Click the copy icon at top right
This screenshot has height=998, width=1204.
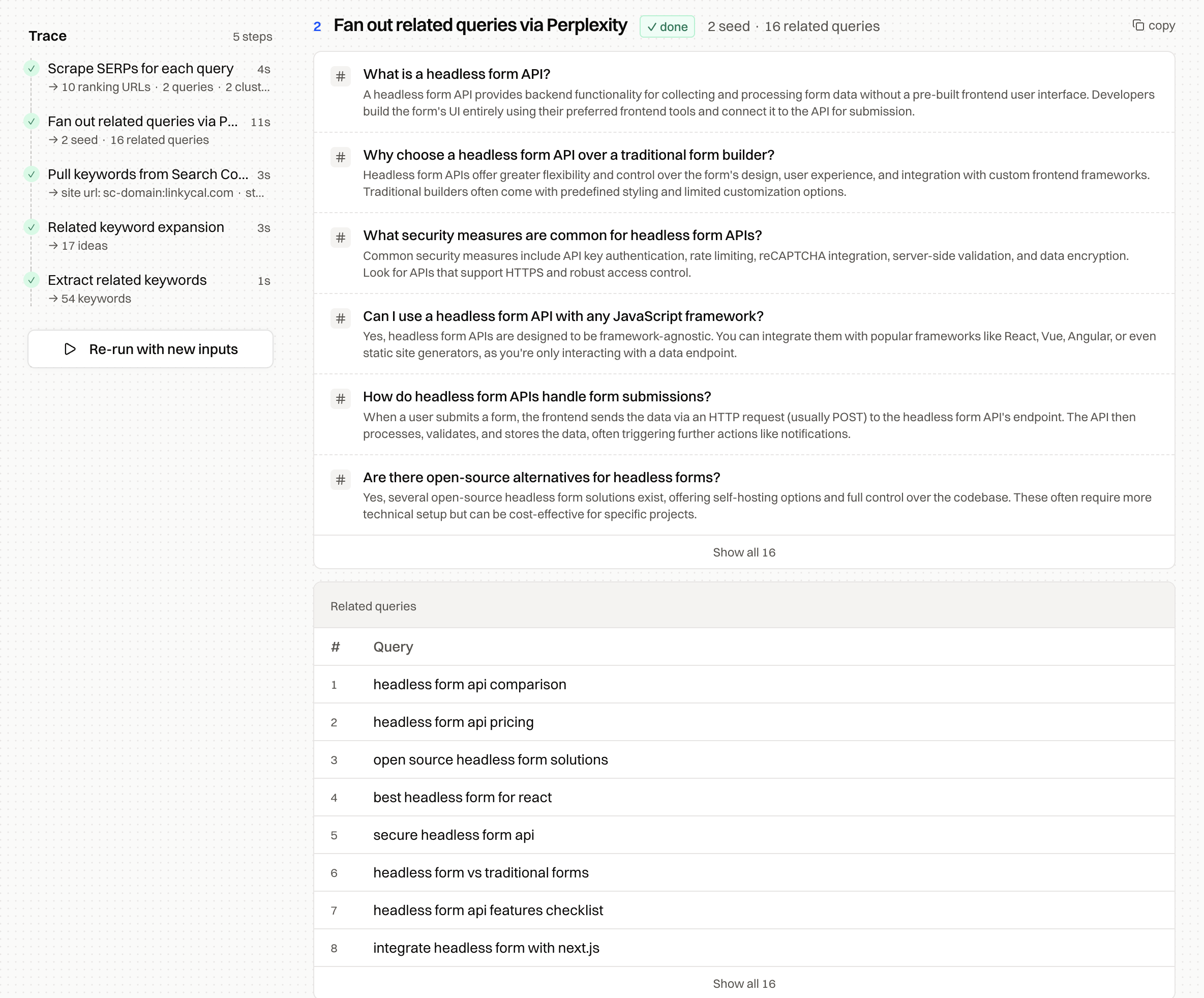click(1138, 25)
